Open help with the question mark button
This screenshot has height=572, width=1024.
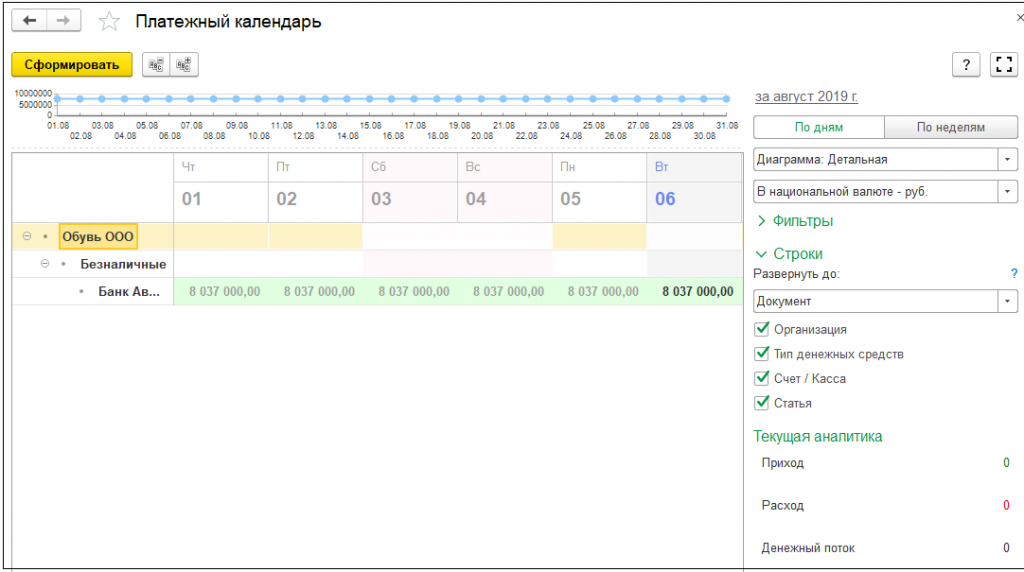(x=965, y=65)
